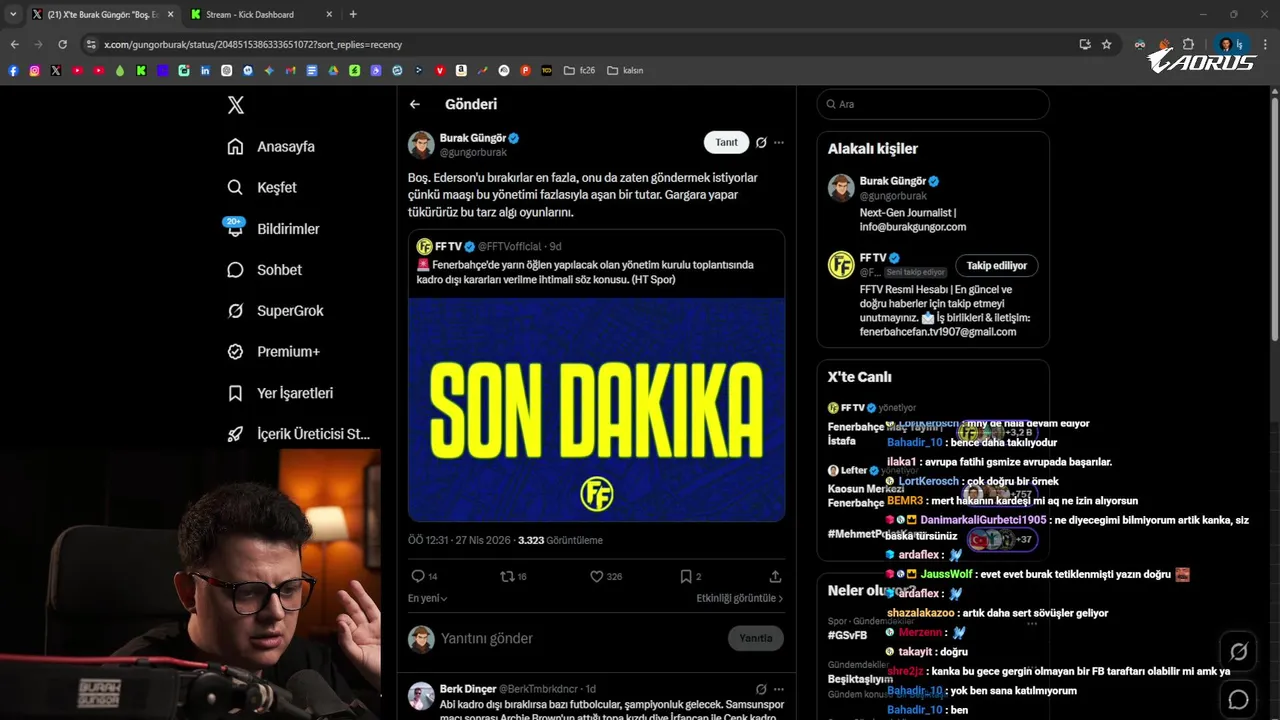The height and width of the screenshot is (720, 1280).
Task: Open the tab search dropdown
Action: tap(13, 15)
